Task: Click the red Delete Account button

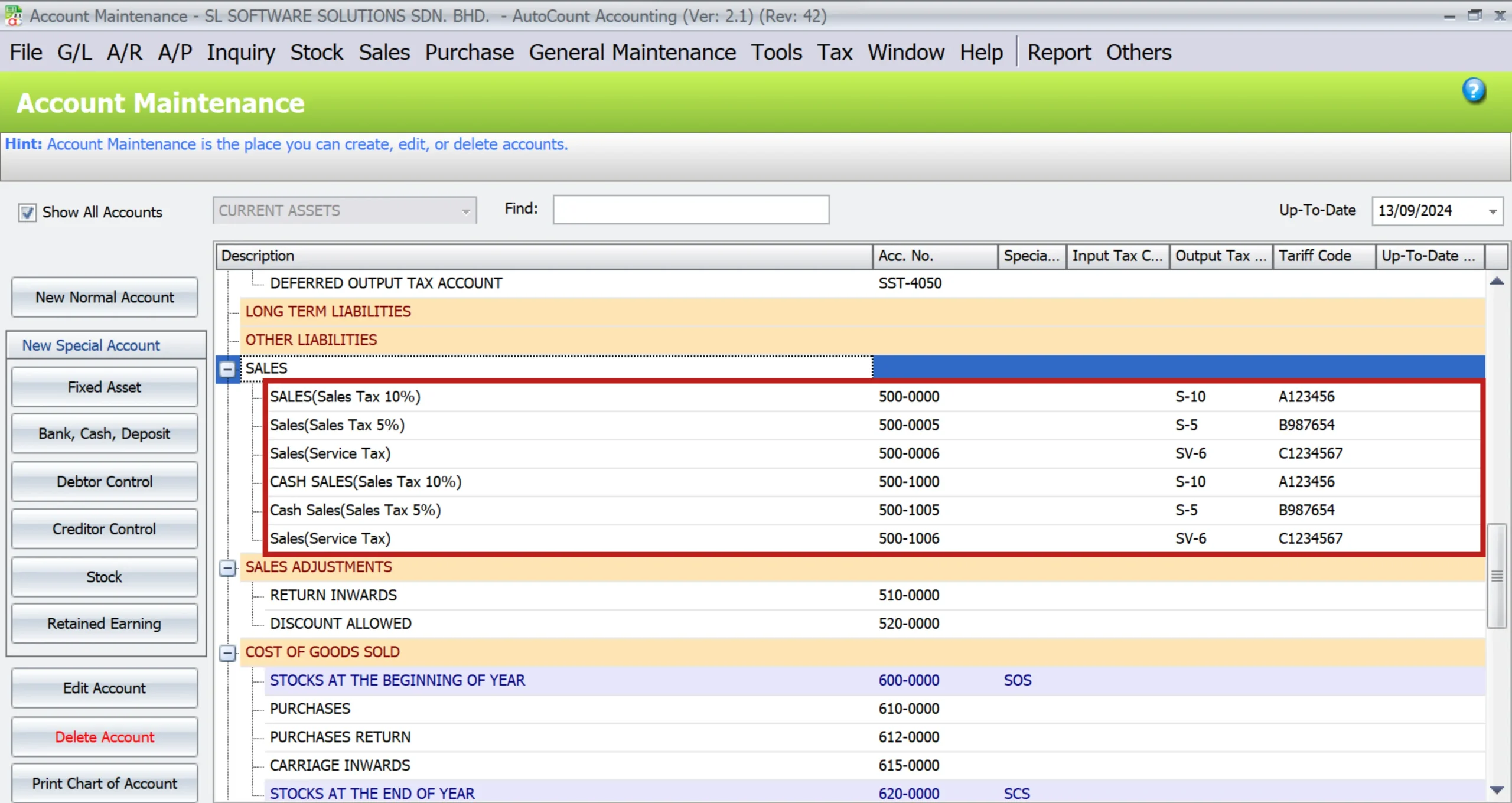Action: tap(104, 737)
